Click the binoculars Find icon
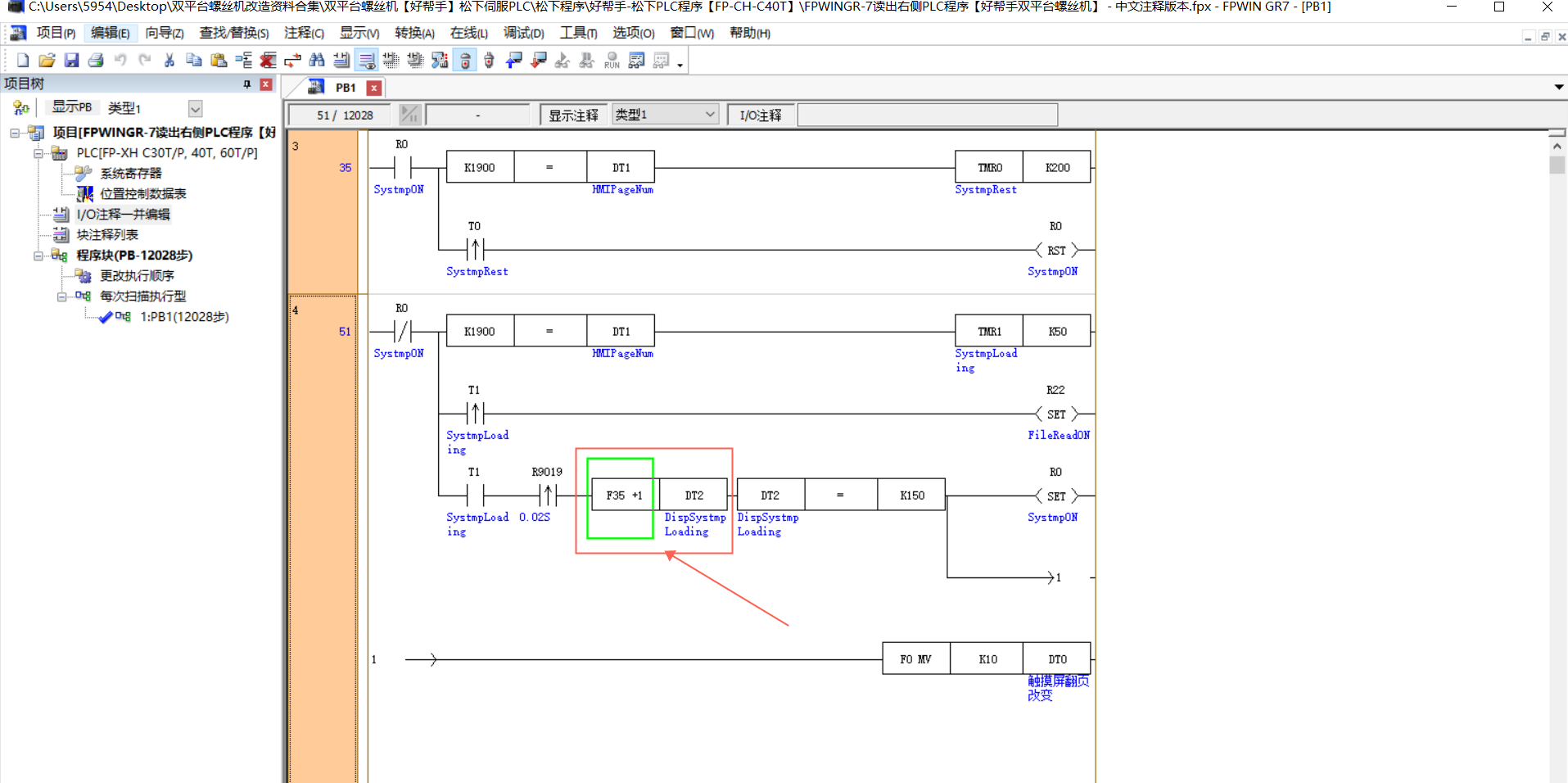This screenshot has height=783, width=1568. pyautogui.click(x=317, y=61)
